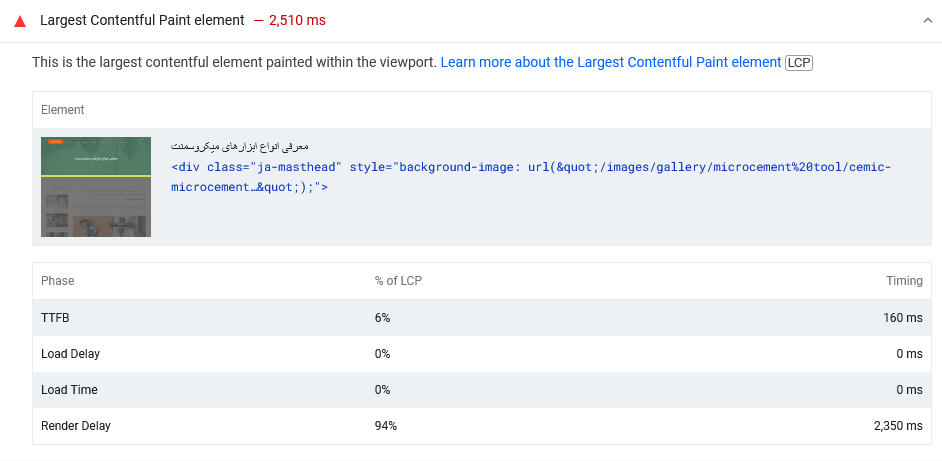Click the 94% of LCP value

[x=386, y=426]
